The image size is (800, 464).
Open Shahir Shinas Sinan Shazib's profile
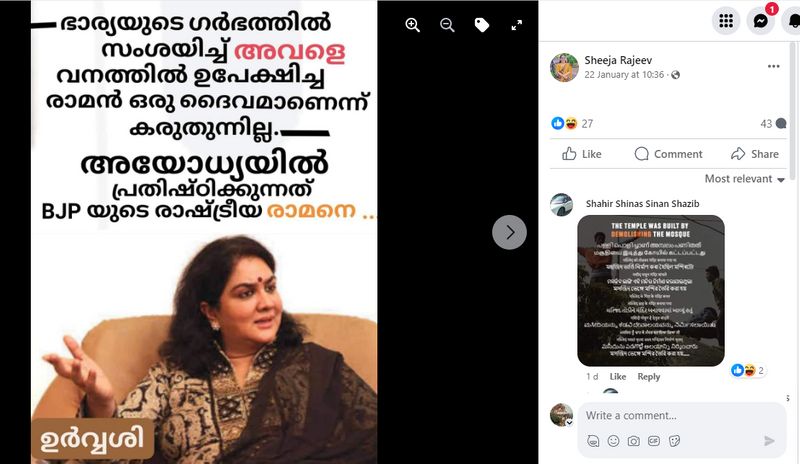(x=642, y=204)
